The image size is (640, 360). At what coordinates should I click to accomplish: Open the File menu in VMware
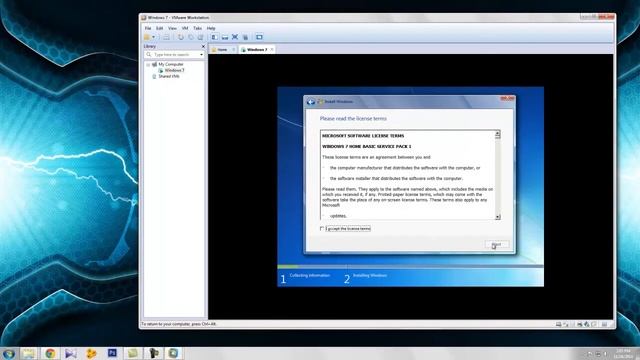[x=148, y=28]
